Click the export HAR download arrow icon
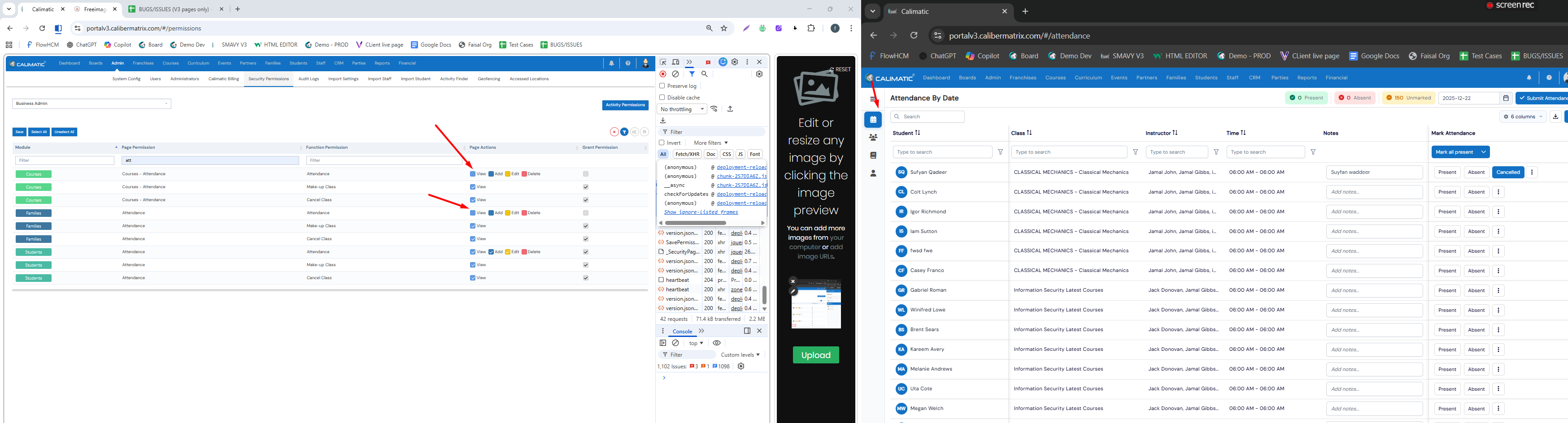Screen dimensions: 1568x423 click(x=663, y=121)
